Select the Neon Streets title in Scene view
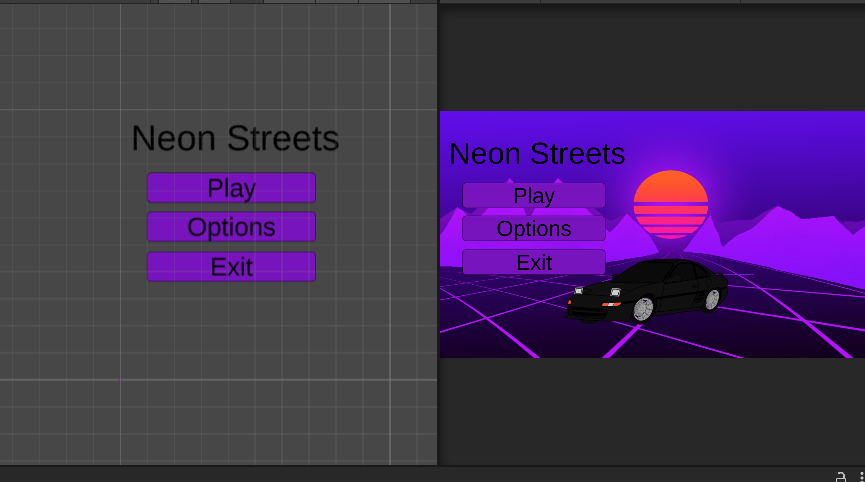The height and width of the screenshot is (482, 865). tap(235, 139)
